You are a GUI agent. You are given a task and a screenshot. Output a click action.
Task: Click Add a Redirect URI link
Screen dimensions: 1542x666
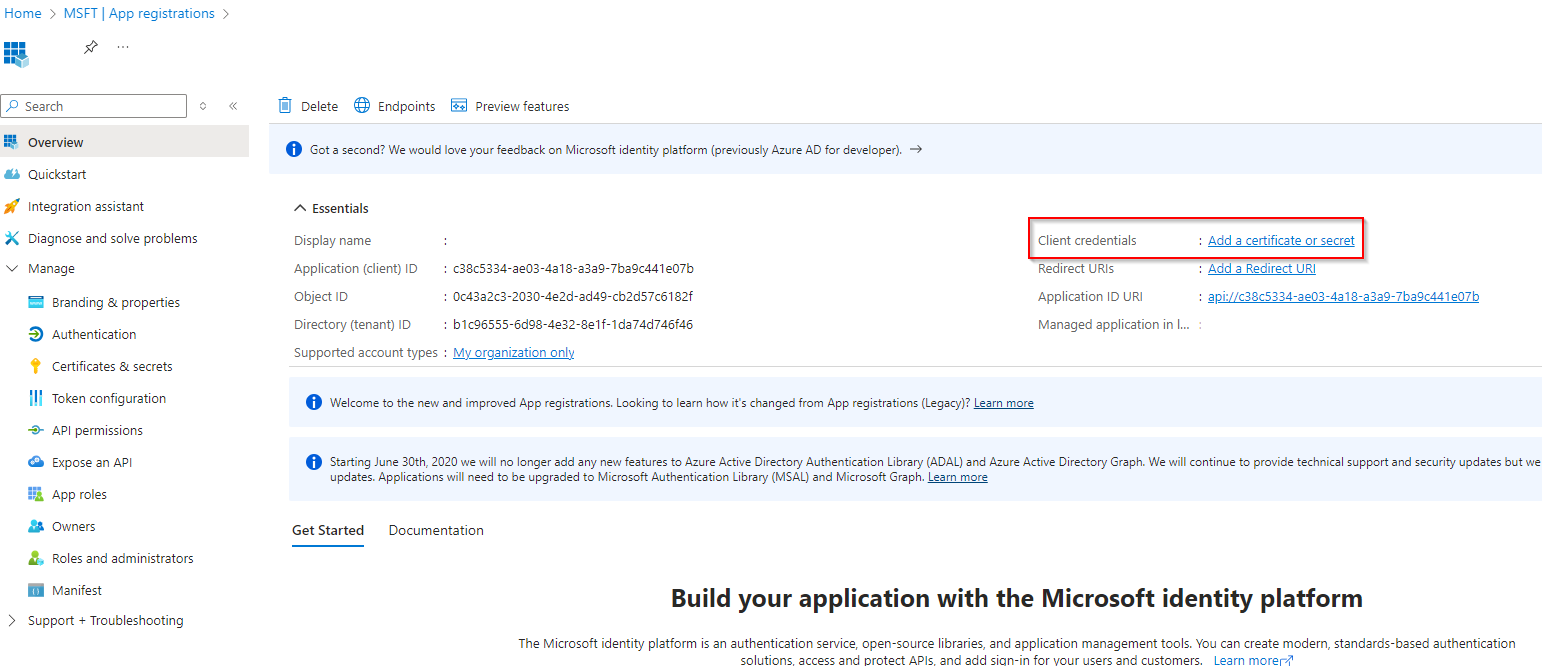point(1262,268)
